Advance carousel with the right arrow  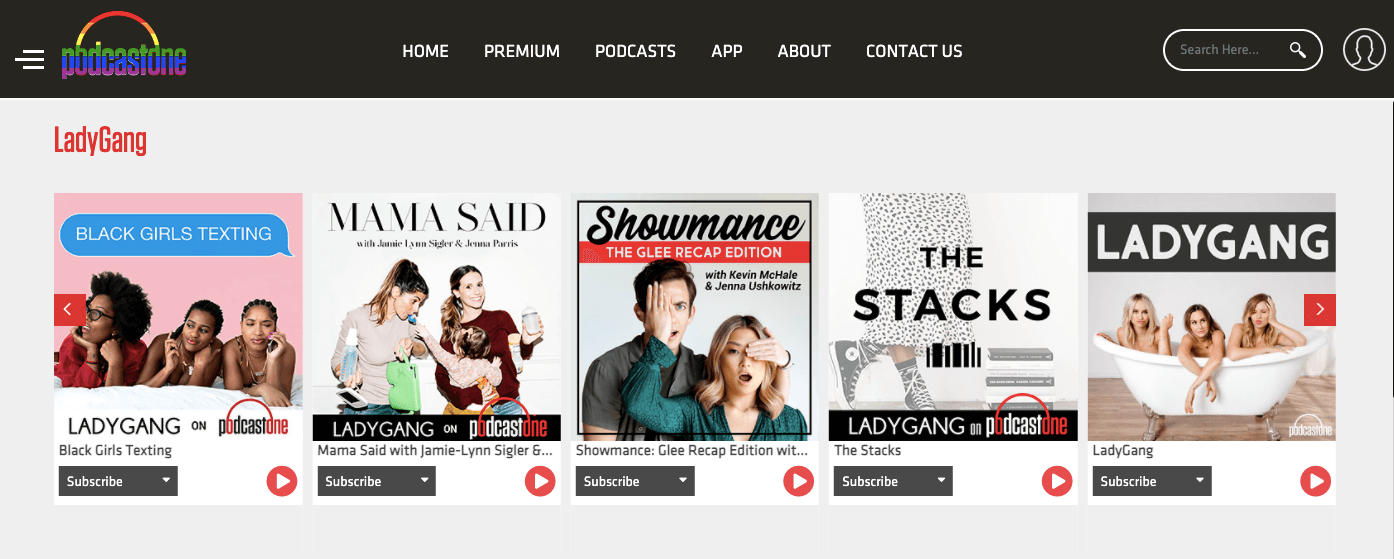(x=1320, y=310)
